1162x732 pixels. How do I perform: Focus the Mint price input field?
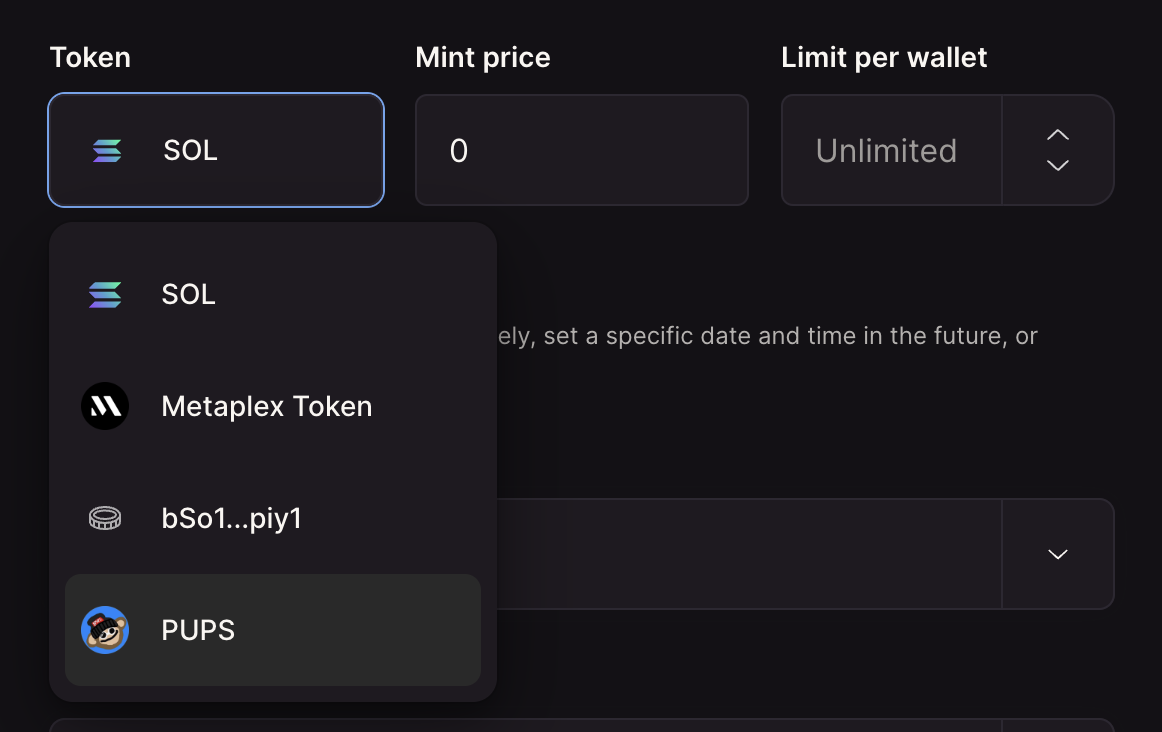pos(581,151)
